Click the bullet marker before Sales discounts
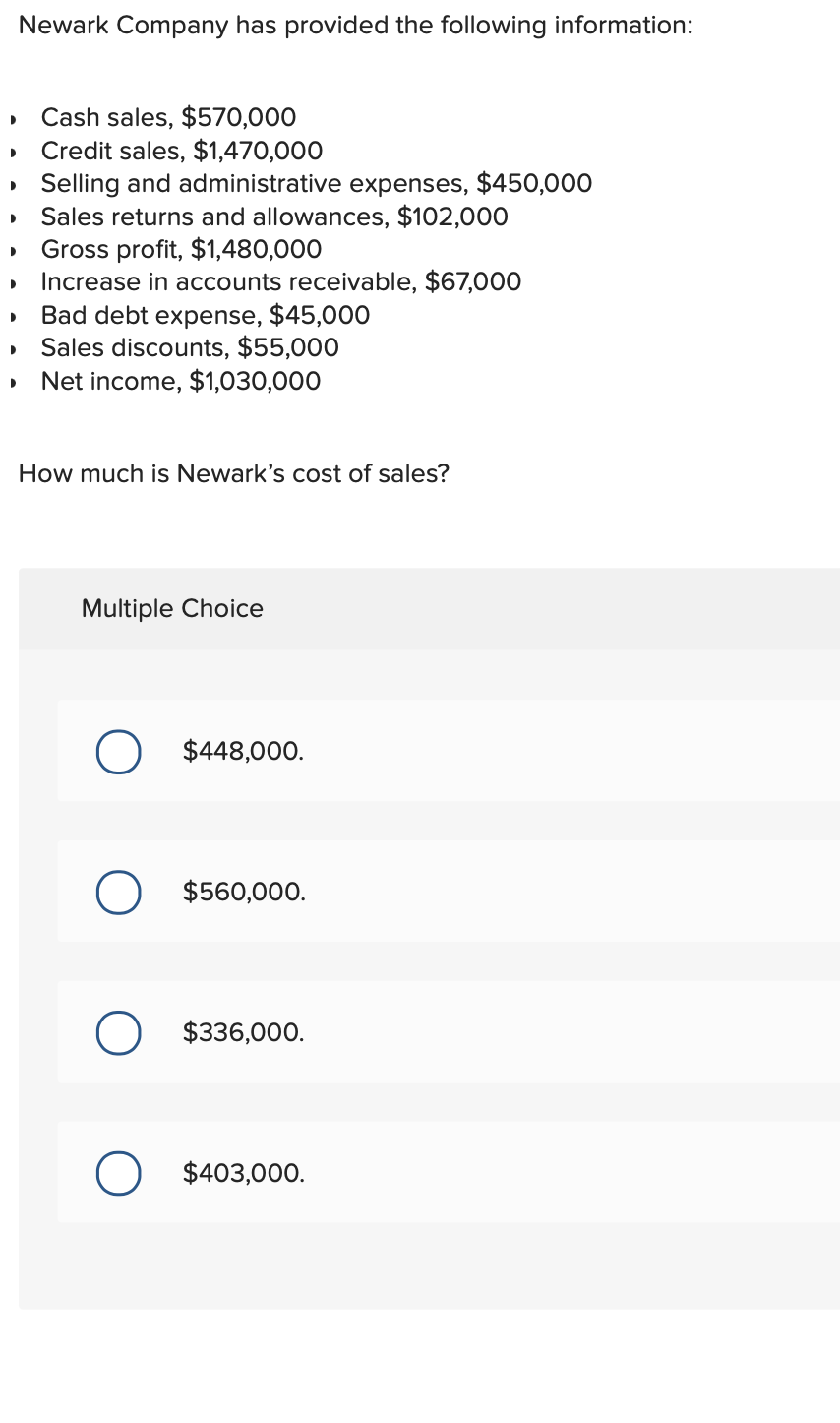Screen dimensions: 840x1423 tap(13, 348)
